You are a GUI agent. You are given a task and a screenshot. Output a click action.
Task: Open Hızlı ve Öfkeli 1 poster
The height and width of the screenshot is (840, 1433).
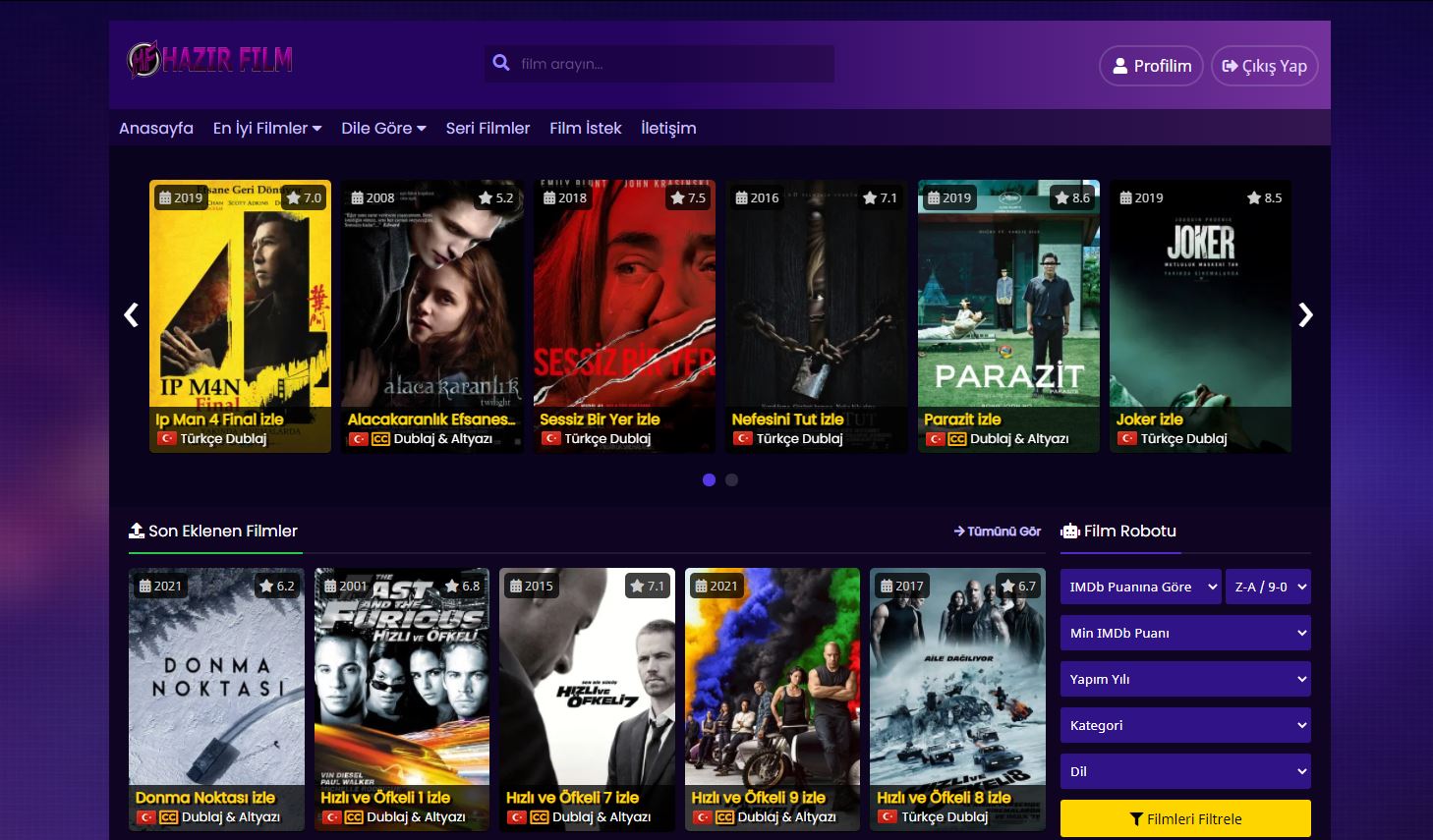tap(402, 700)
